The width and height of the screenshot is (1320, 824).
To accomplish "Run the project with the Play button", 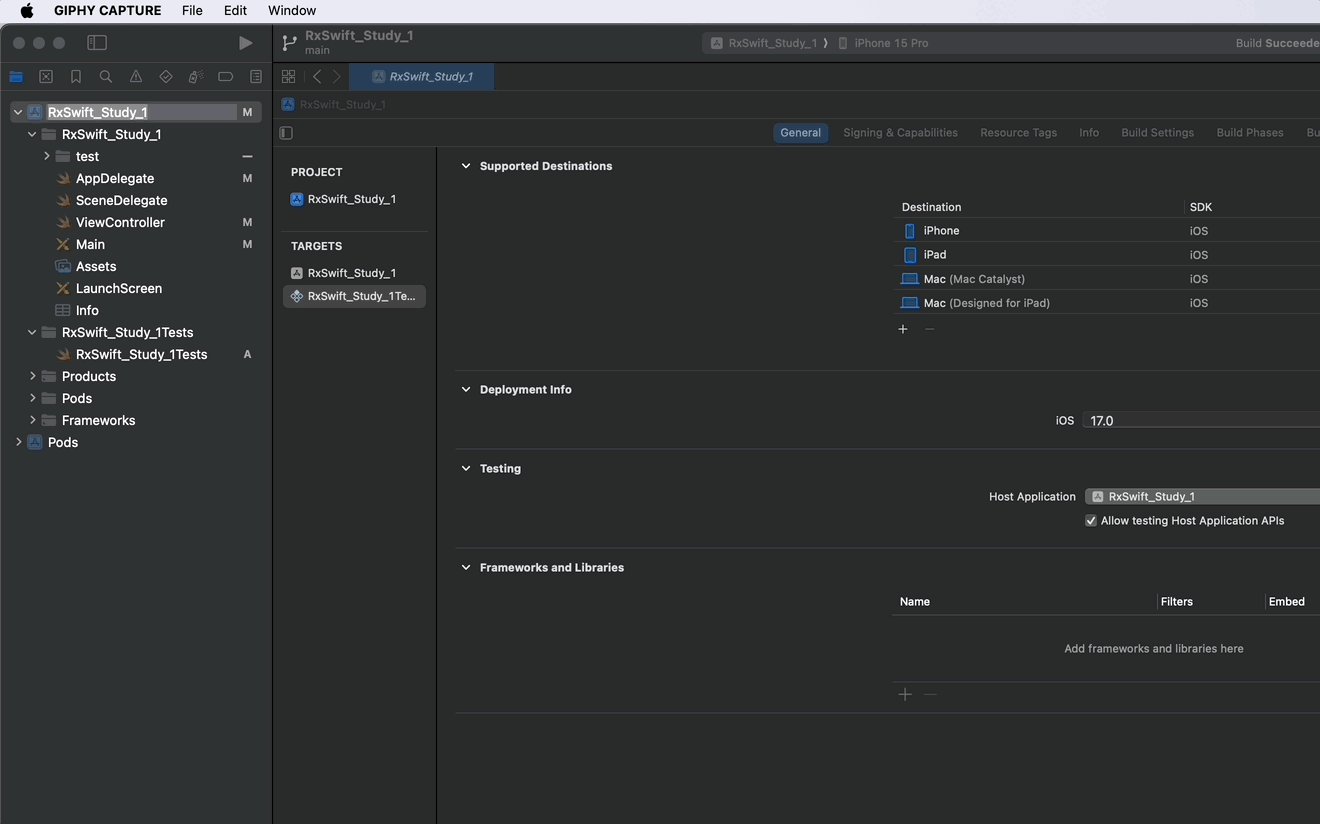I will point(245,43).
